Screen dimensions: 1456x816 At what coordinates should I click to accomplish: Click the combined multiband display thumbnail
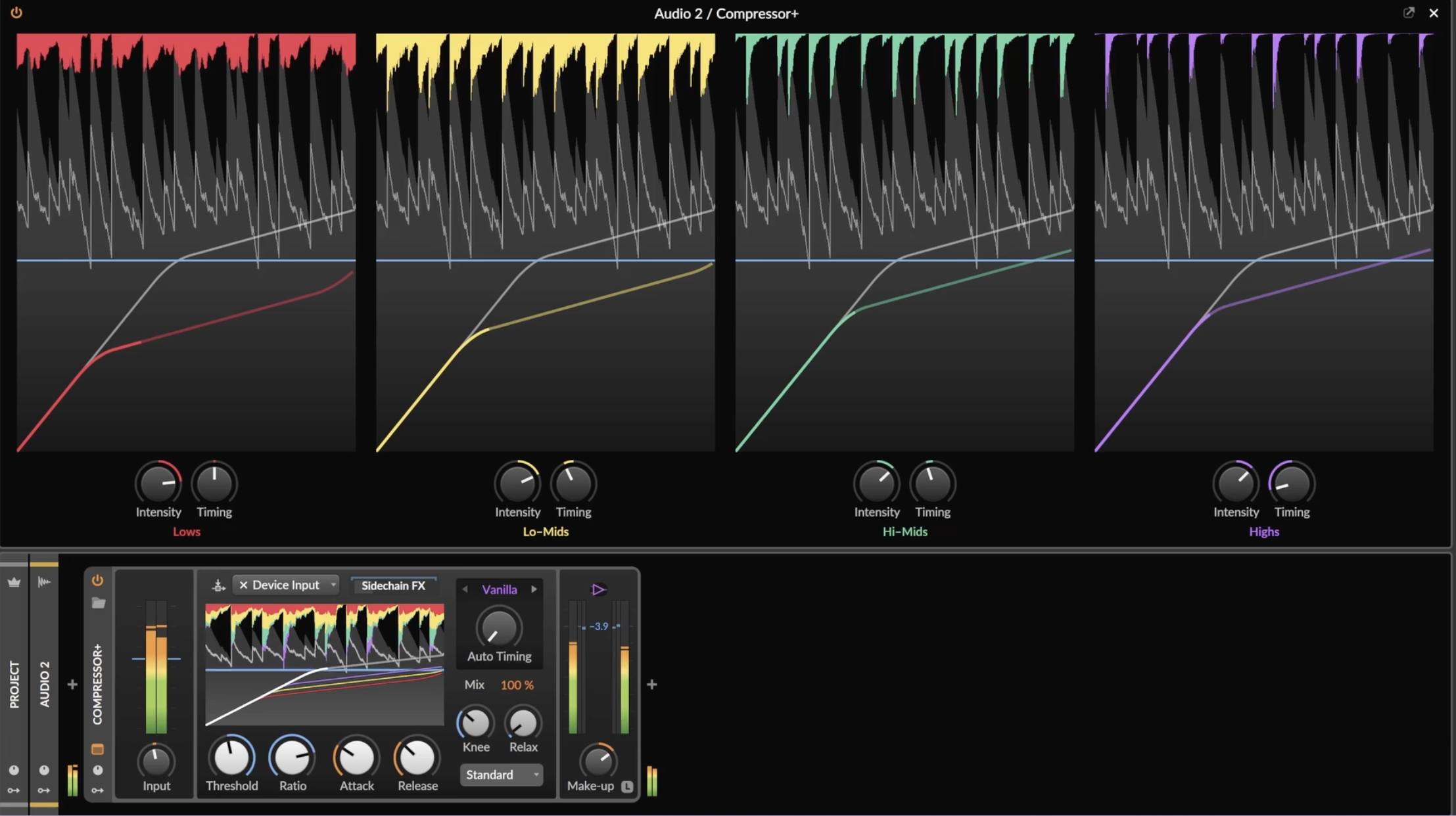pos(325,665)
